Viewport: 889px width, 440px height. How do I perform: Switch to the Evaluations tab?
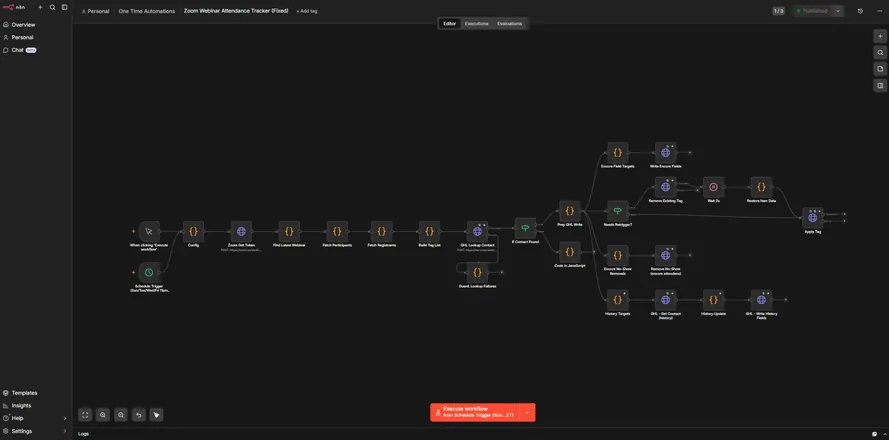[x=510, y=24]
